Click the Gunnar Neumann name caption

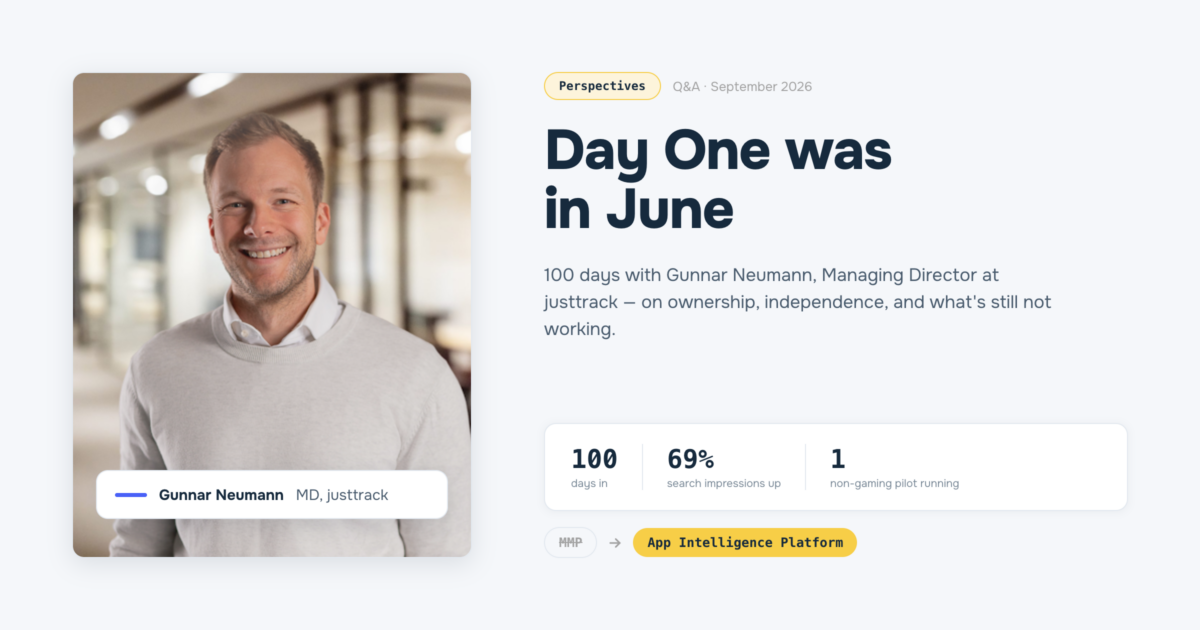221,495
